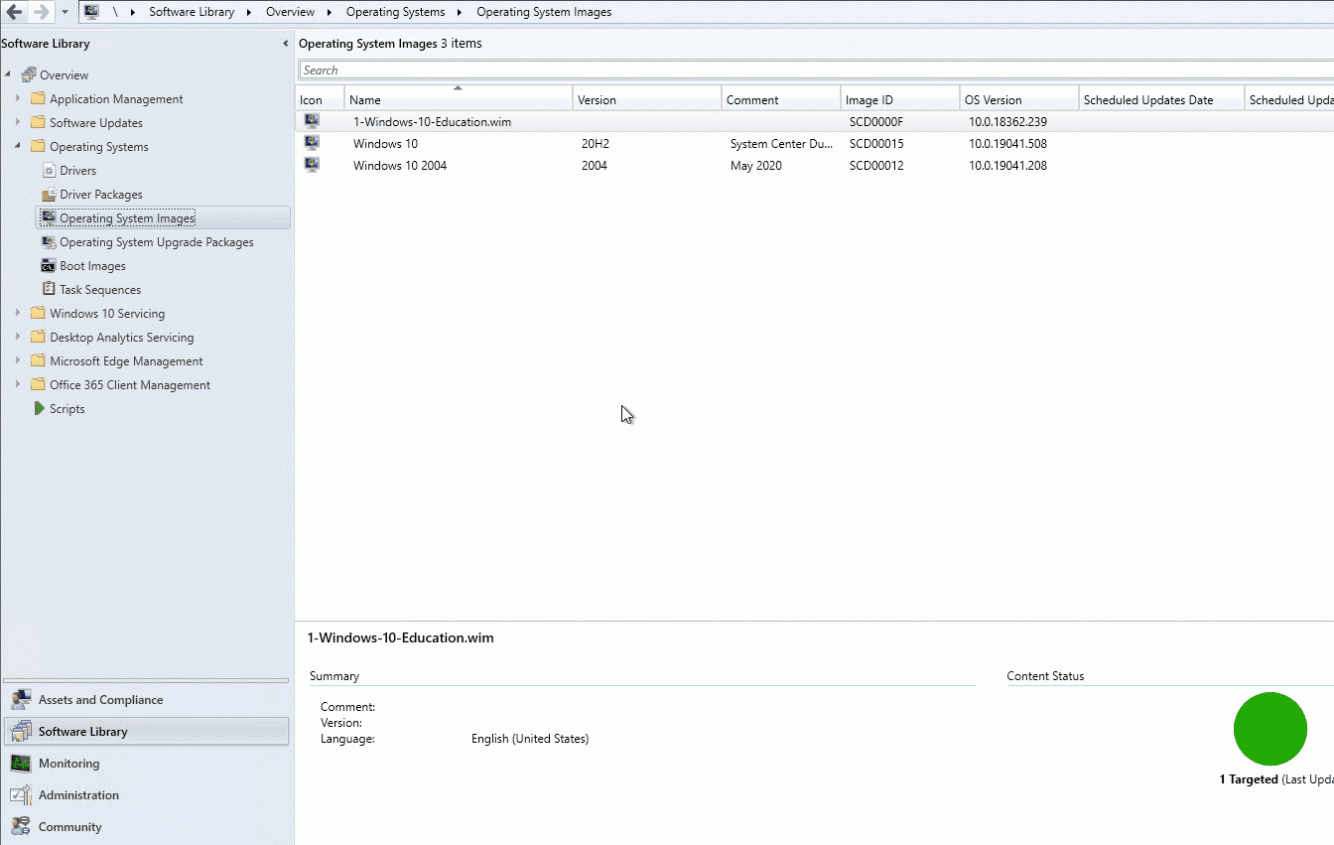Select the Monitoring workspace icon
This screenshot has width=1334, height=845.
point(21,763)
